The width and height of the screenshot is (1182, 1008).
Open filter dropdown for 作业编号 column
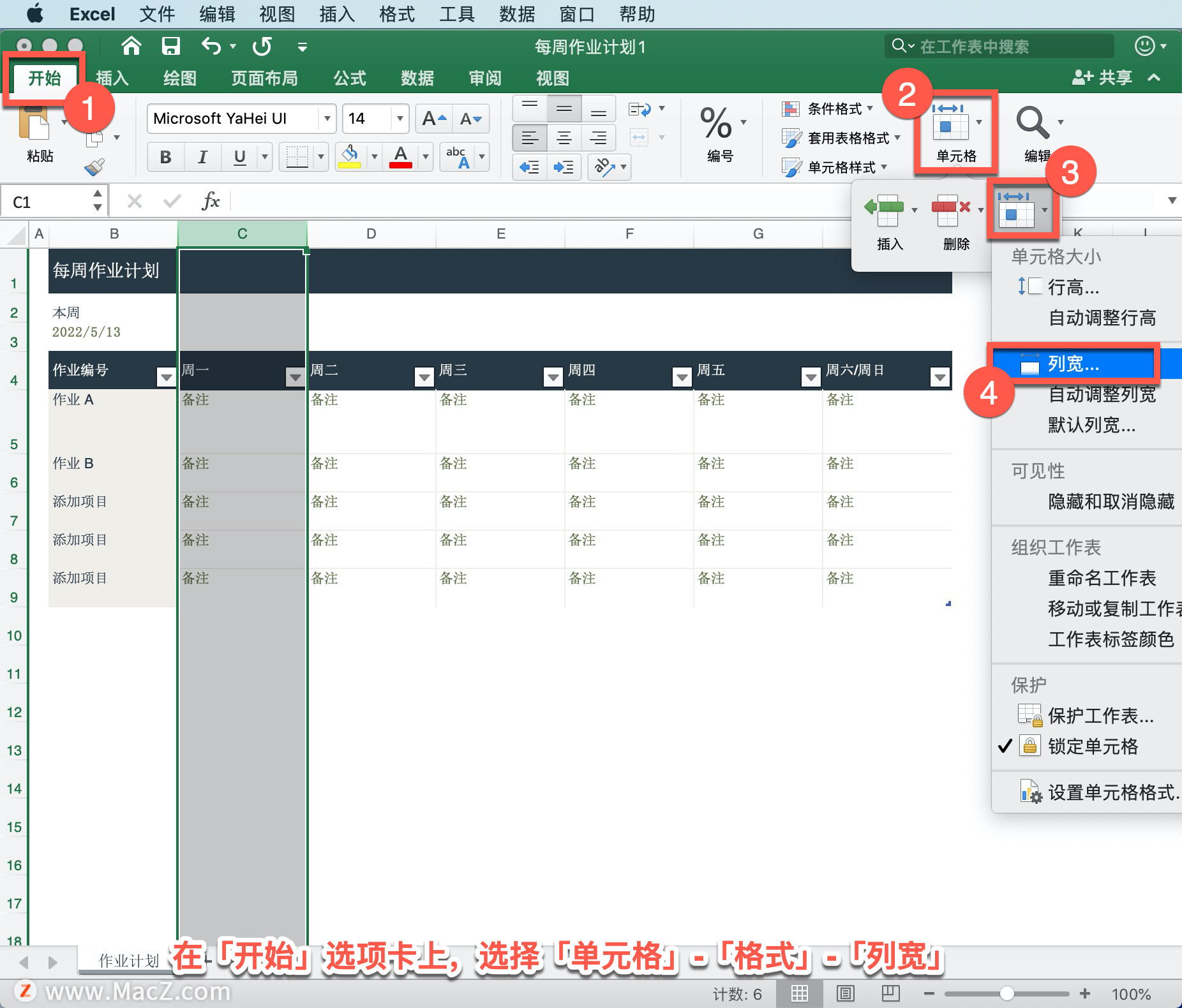pyautogui.click(x=166, y=377)
